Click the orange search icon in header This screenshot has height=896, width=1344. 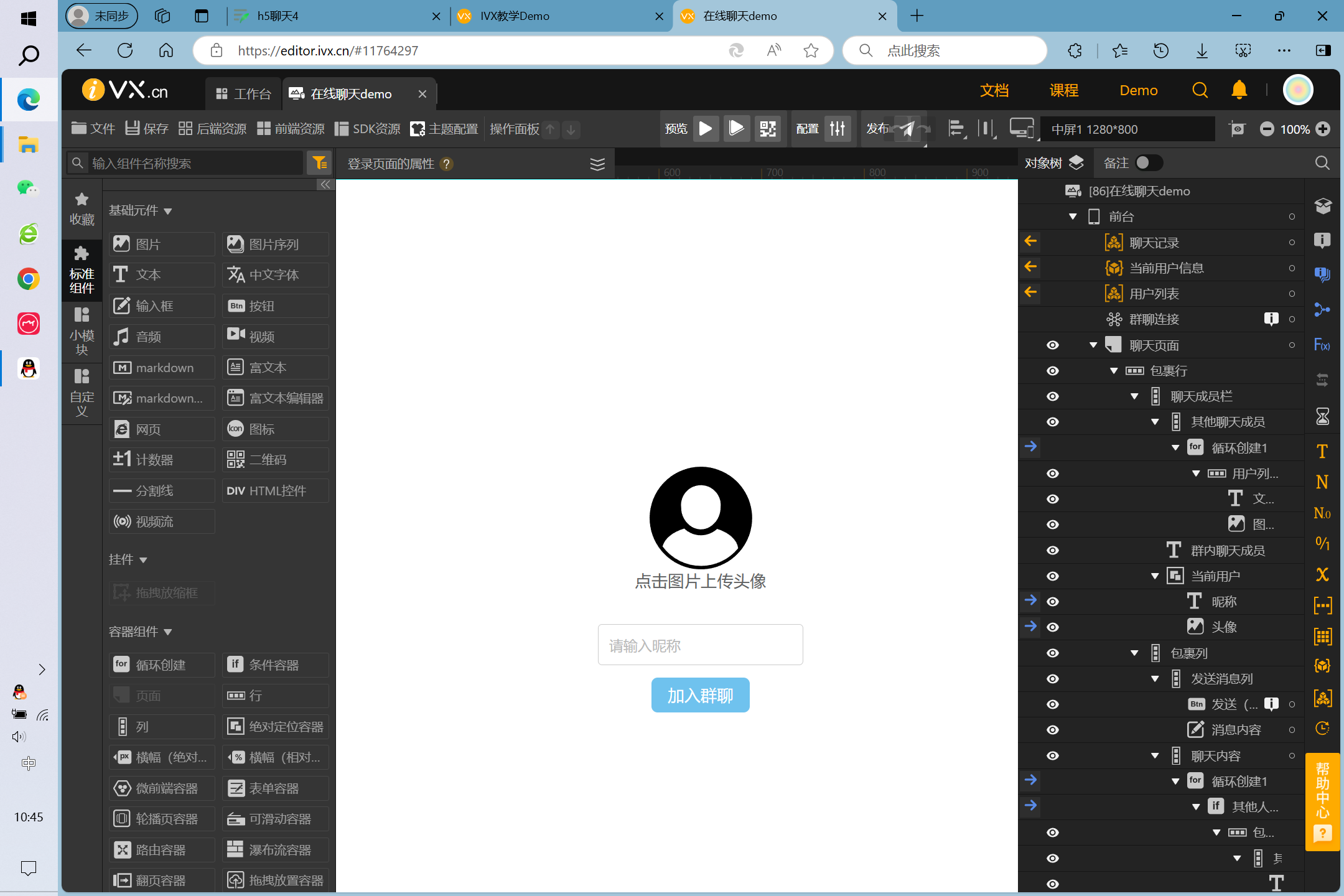[1200, 90]
